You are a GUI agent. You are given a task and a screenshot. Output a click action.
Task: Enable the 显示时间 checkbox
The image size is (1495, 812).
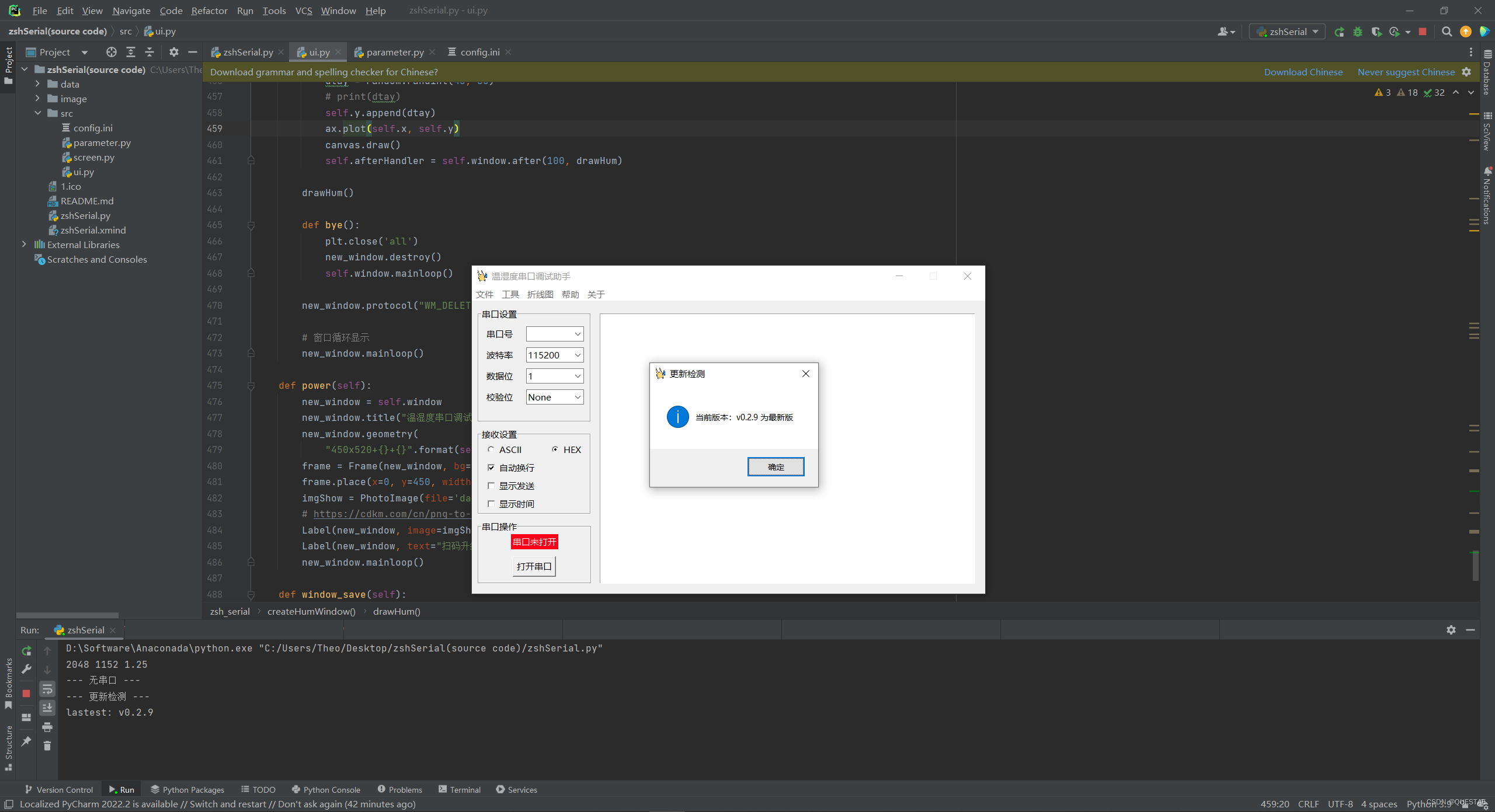coord(491,504)
